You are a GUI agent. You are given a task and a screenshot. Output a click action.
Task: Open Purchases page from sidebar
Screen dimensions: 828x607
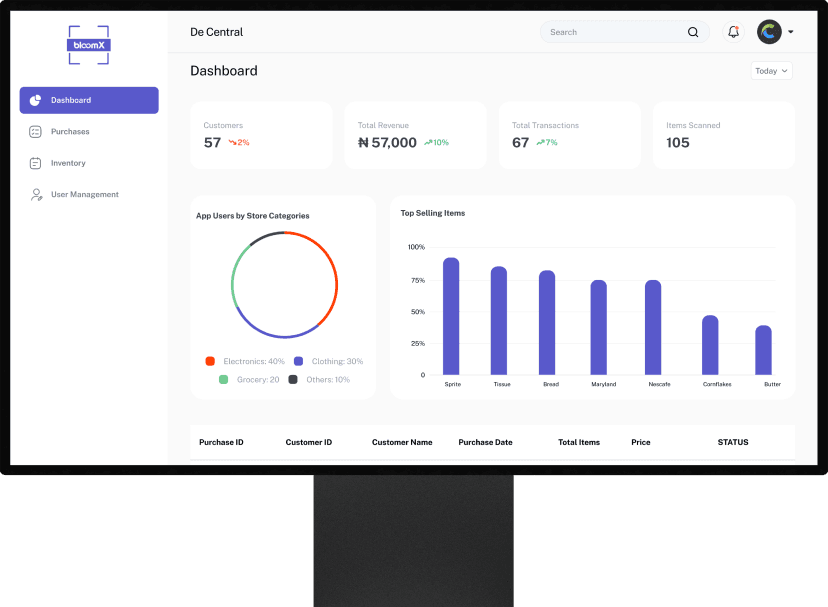(70, 132)
